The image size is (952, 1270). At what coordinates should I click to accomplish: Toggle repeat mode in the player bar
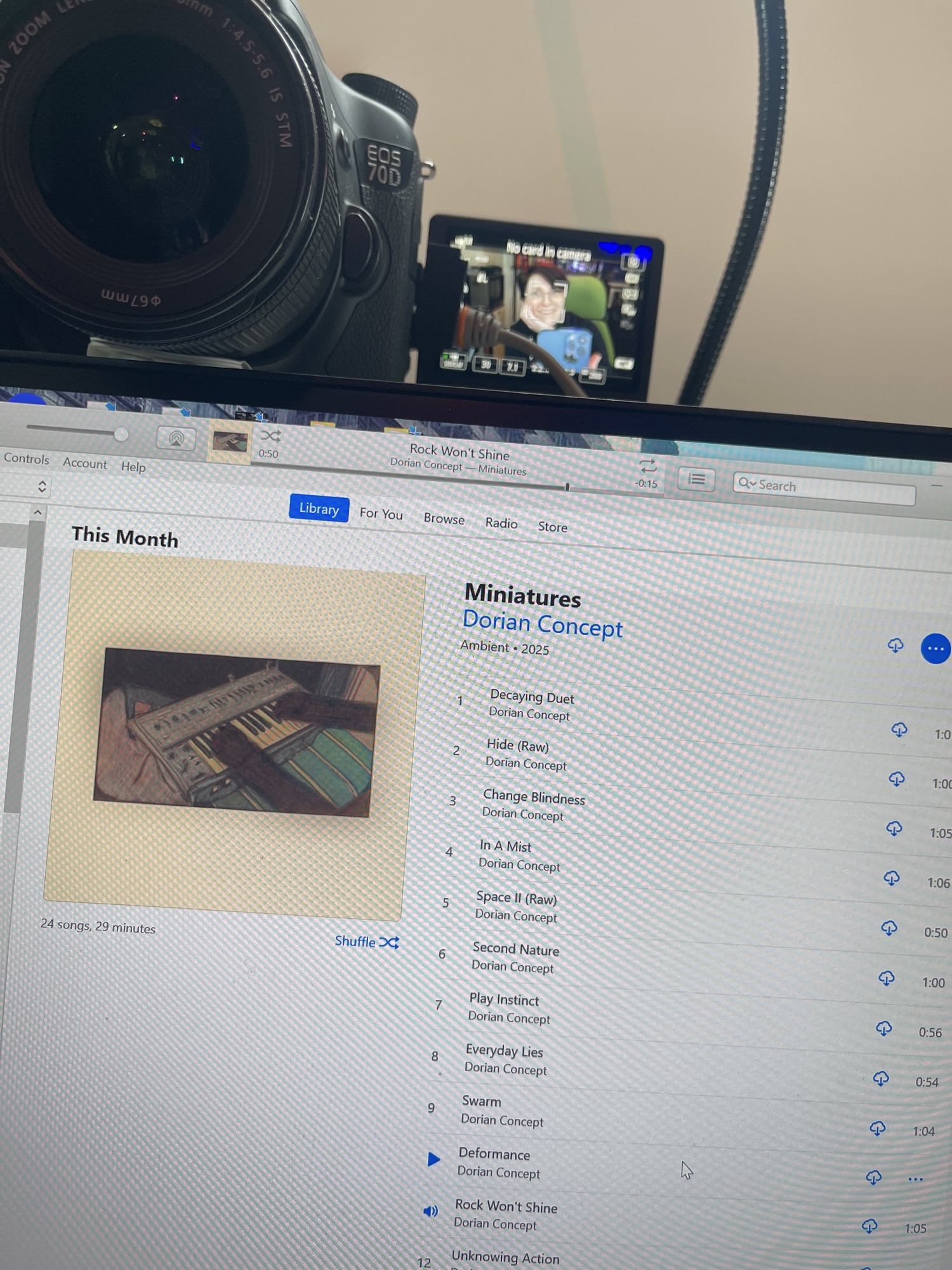tap(647, 465)
